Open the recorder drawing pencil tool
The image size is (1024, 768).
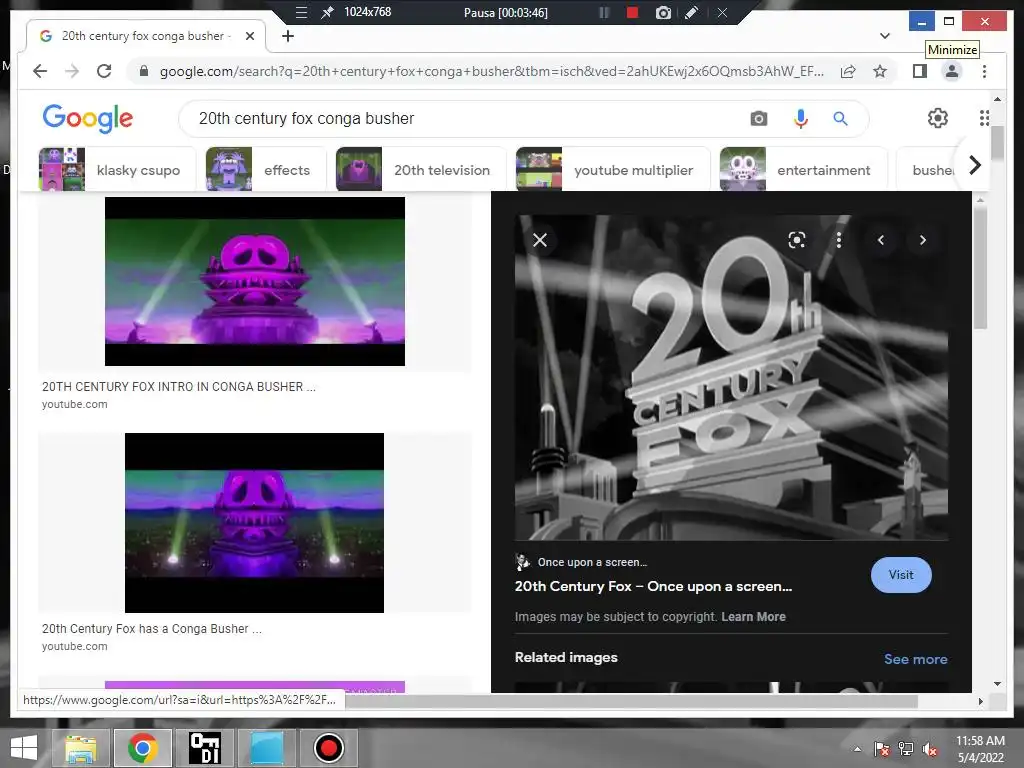[x=692, y=12]
